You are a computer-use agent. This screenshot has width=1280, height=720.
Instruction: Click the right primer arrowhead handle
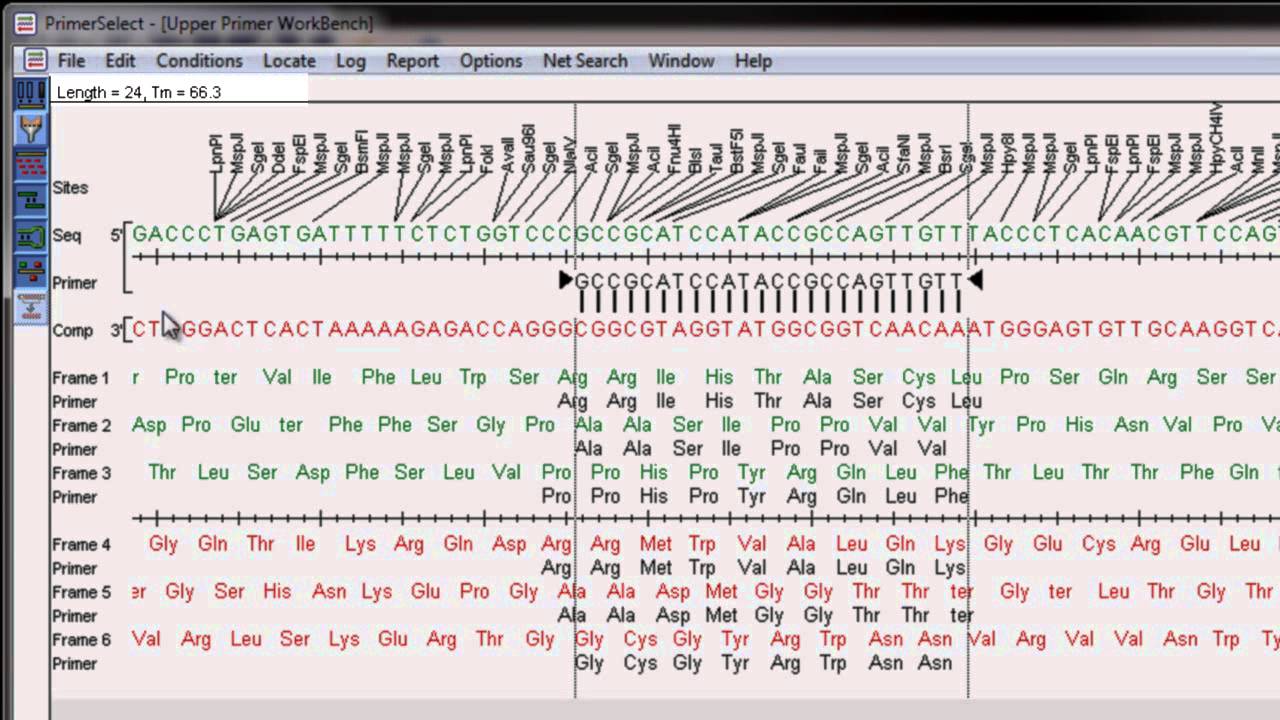pyautogui.click(x=975, y=281)
